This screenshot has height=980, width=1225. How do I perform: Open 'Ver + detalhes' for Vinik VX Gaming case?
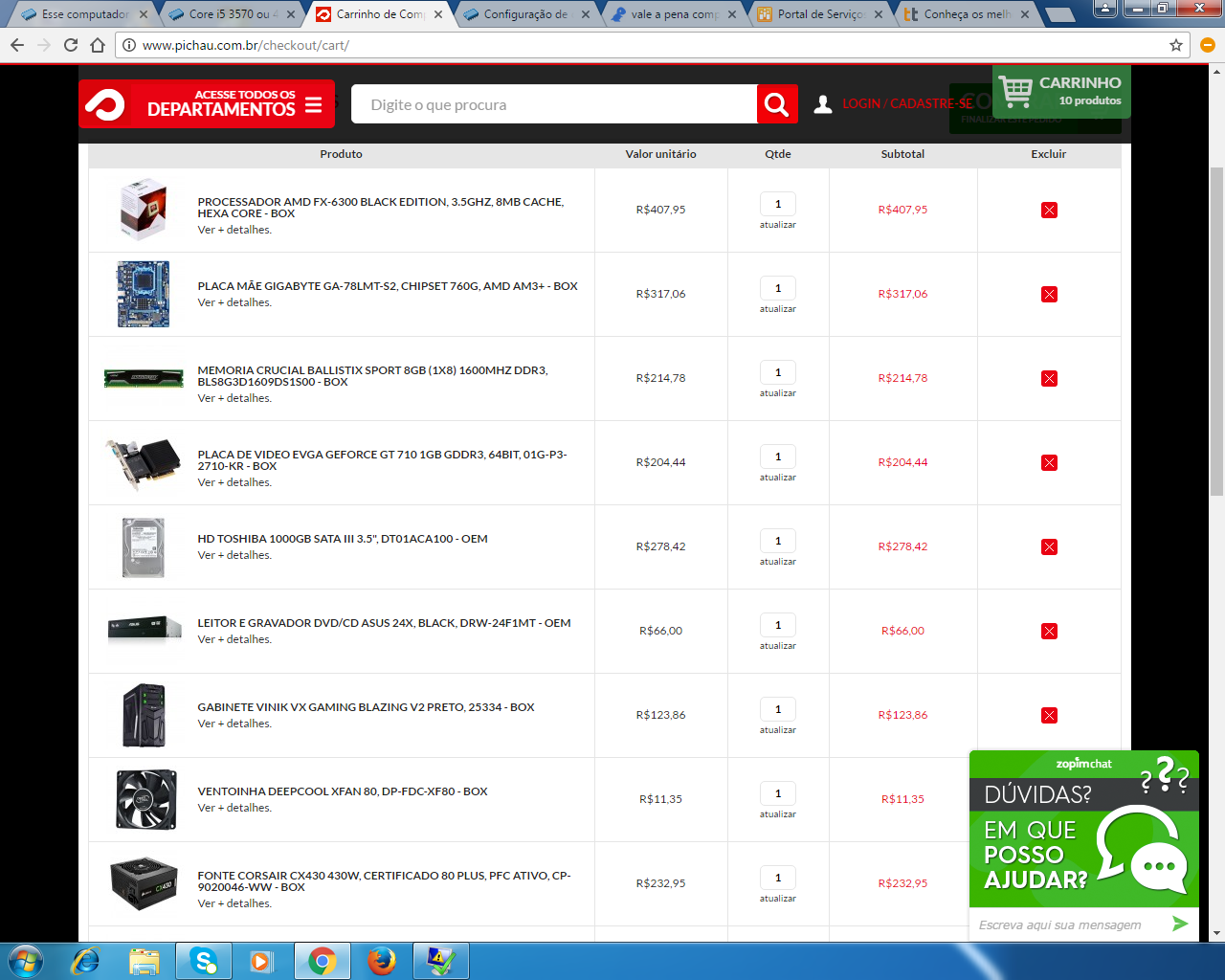tap(234, 724)
